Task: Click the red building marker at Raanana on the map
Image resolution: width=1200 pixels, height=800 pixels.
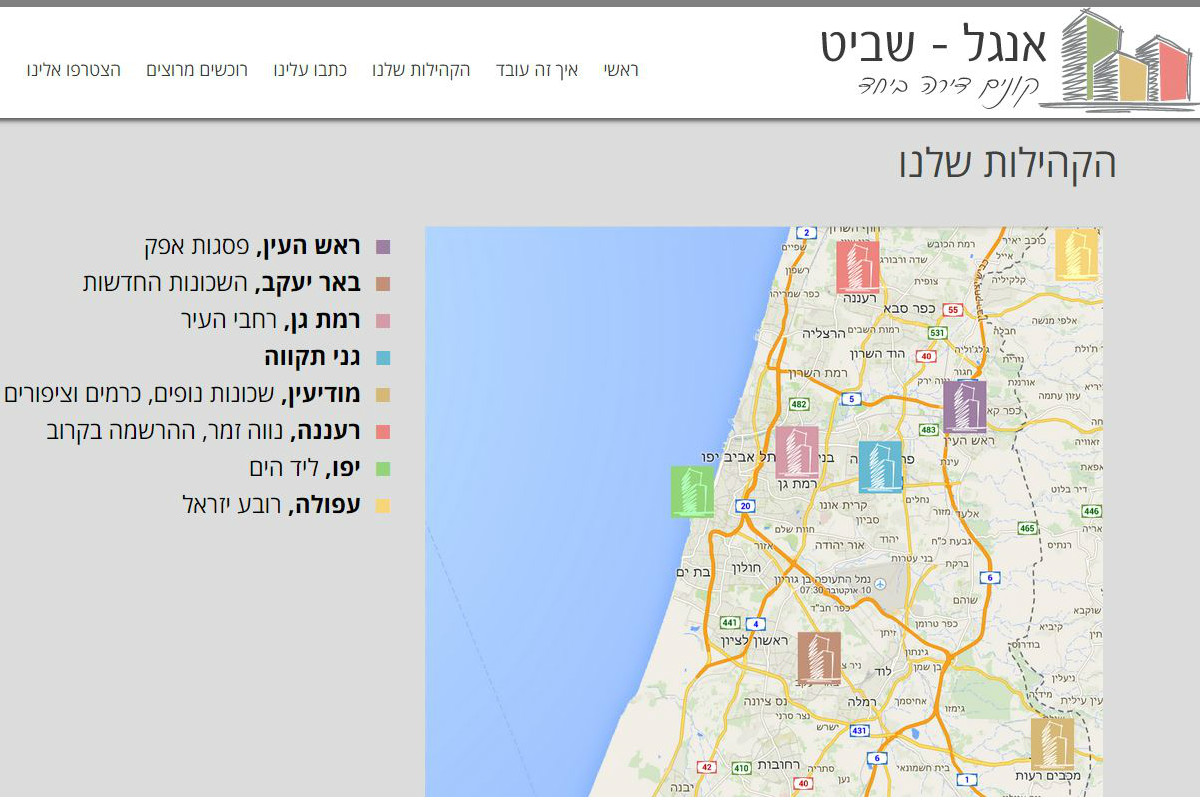Action: click(x=857, y=267)
